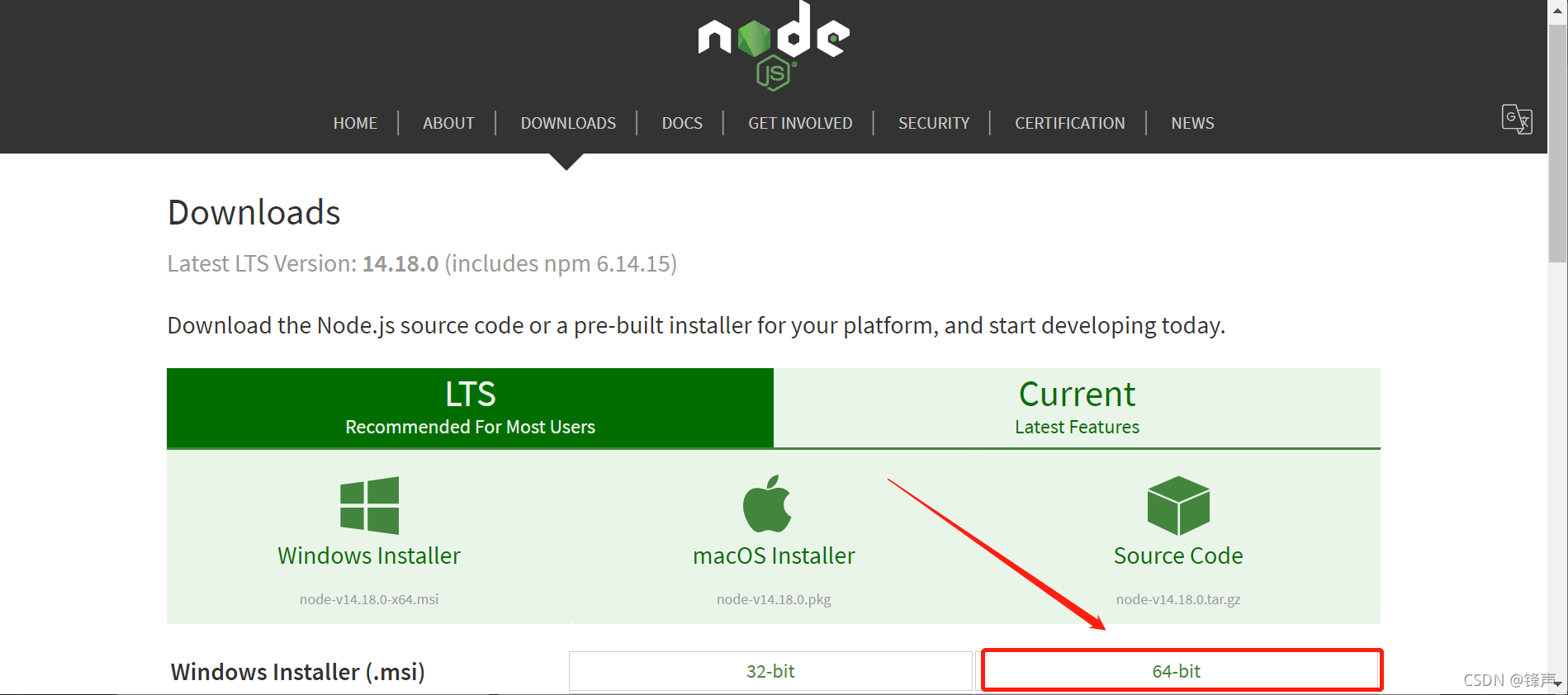Click the node-v14.18.0-x64.msi filename
1568x695 pixels.
point(369,599)
